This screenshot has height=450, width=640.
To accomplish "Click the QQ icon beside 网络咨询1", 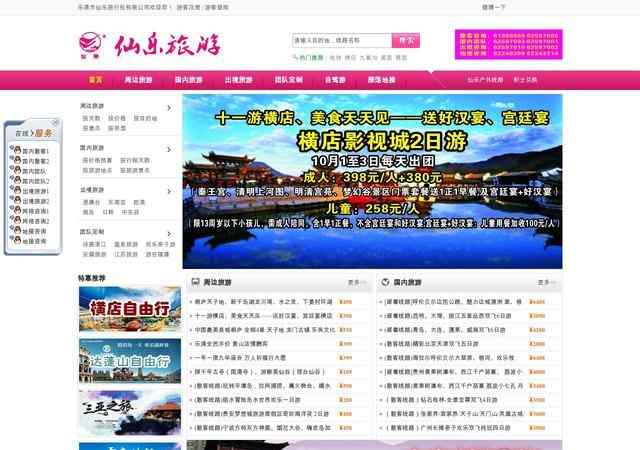I will pos(17,210).
